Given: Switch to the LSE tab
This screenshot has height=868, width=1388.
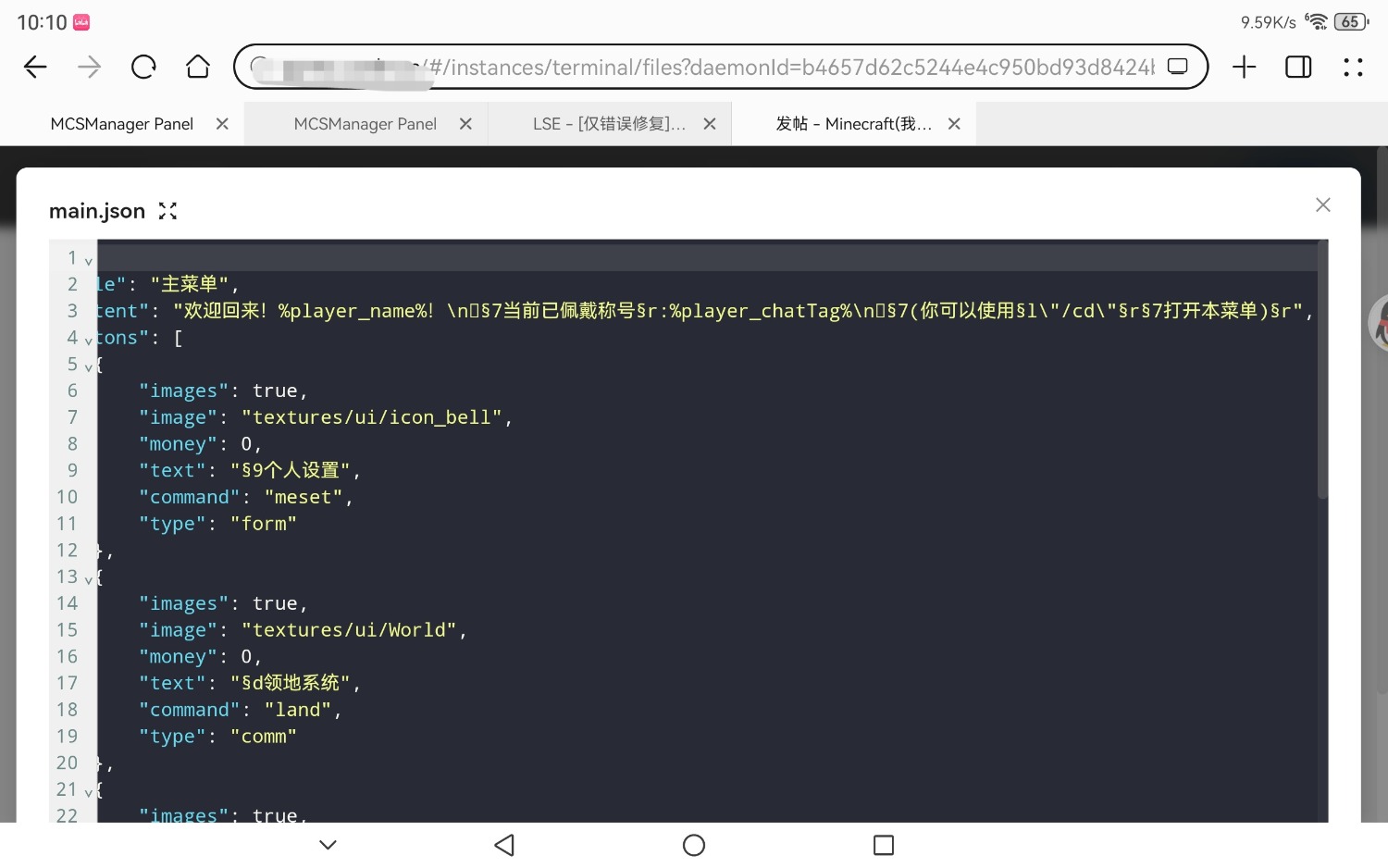Looking at the screenshot, I should pos(610,124).
